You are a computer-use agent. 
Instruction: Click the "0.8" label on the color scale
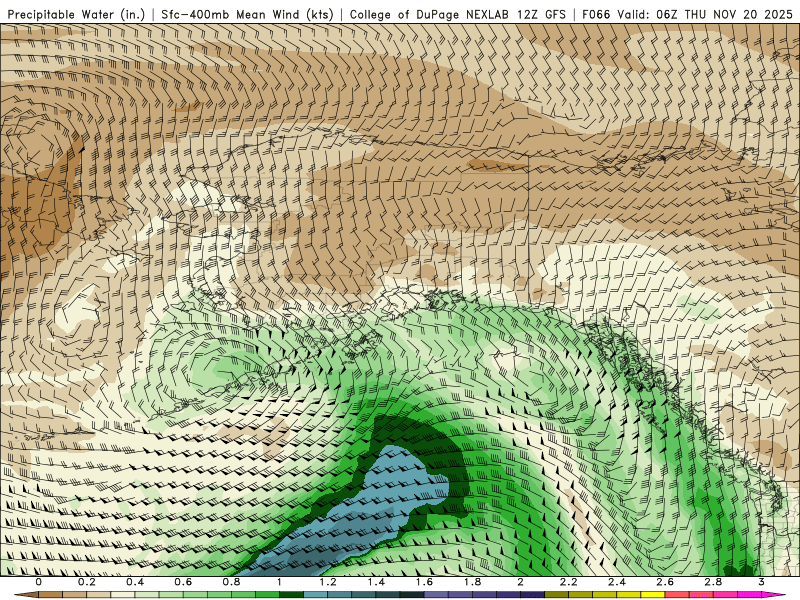231,582
